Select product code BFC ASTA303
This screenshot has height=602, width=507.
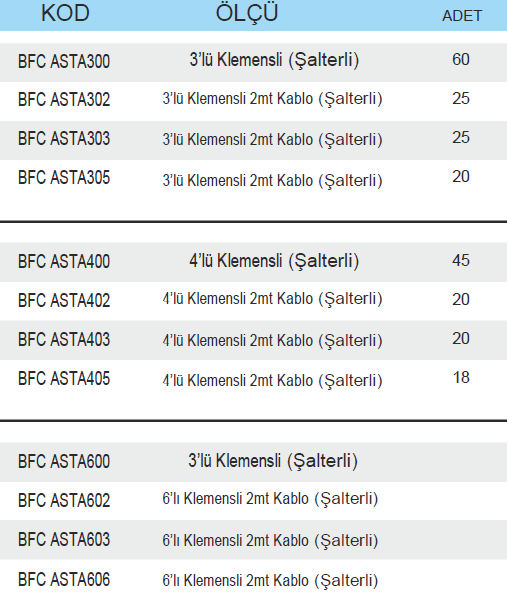(x=64, y=139)
